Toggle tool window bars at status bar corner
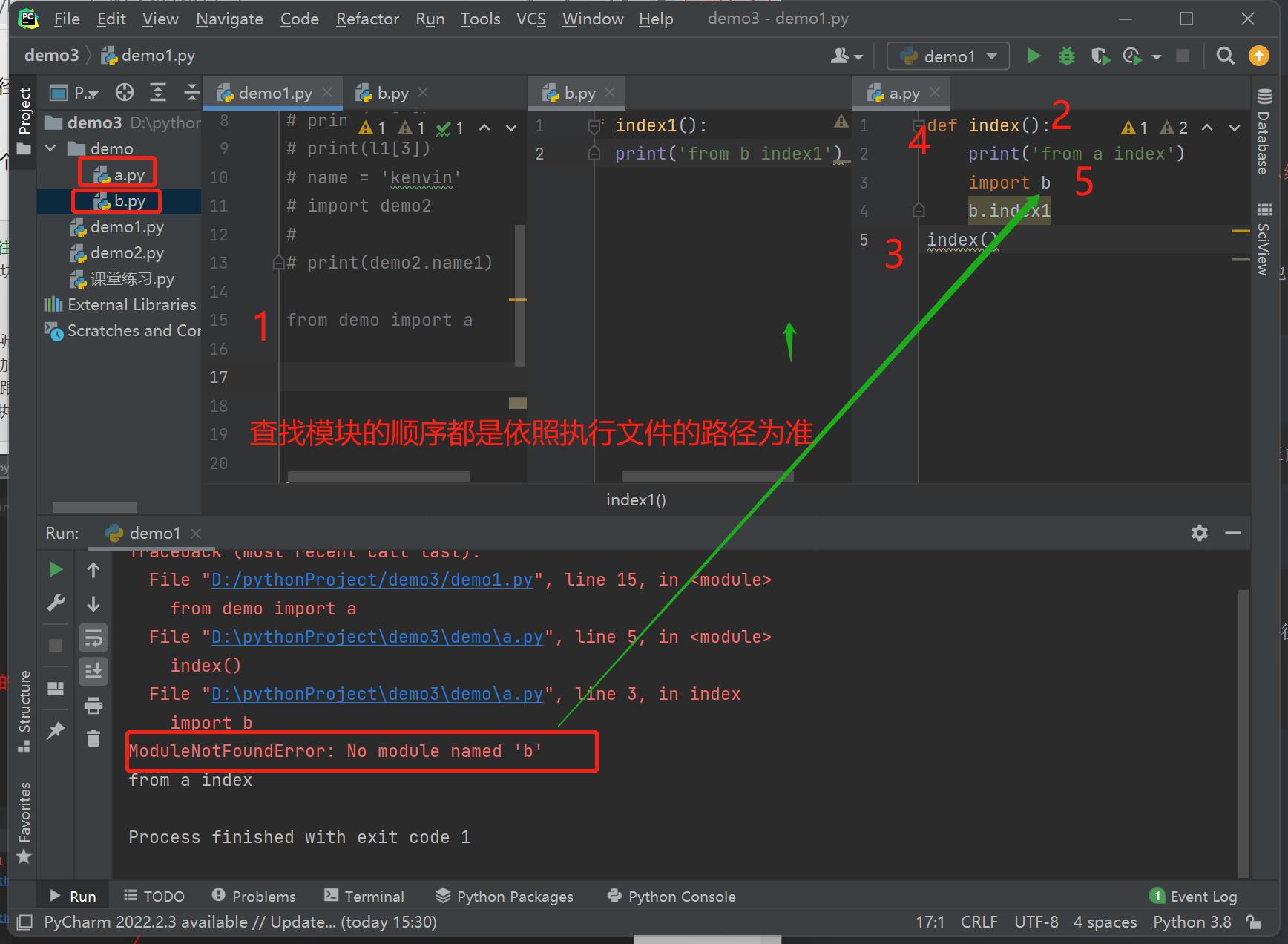 pos(24,922)
